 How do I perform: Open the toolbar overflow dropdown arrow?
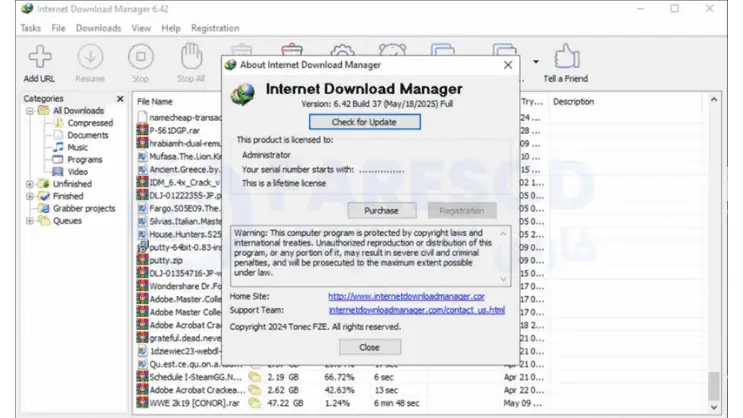[536, 62]
